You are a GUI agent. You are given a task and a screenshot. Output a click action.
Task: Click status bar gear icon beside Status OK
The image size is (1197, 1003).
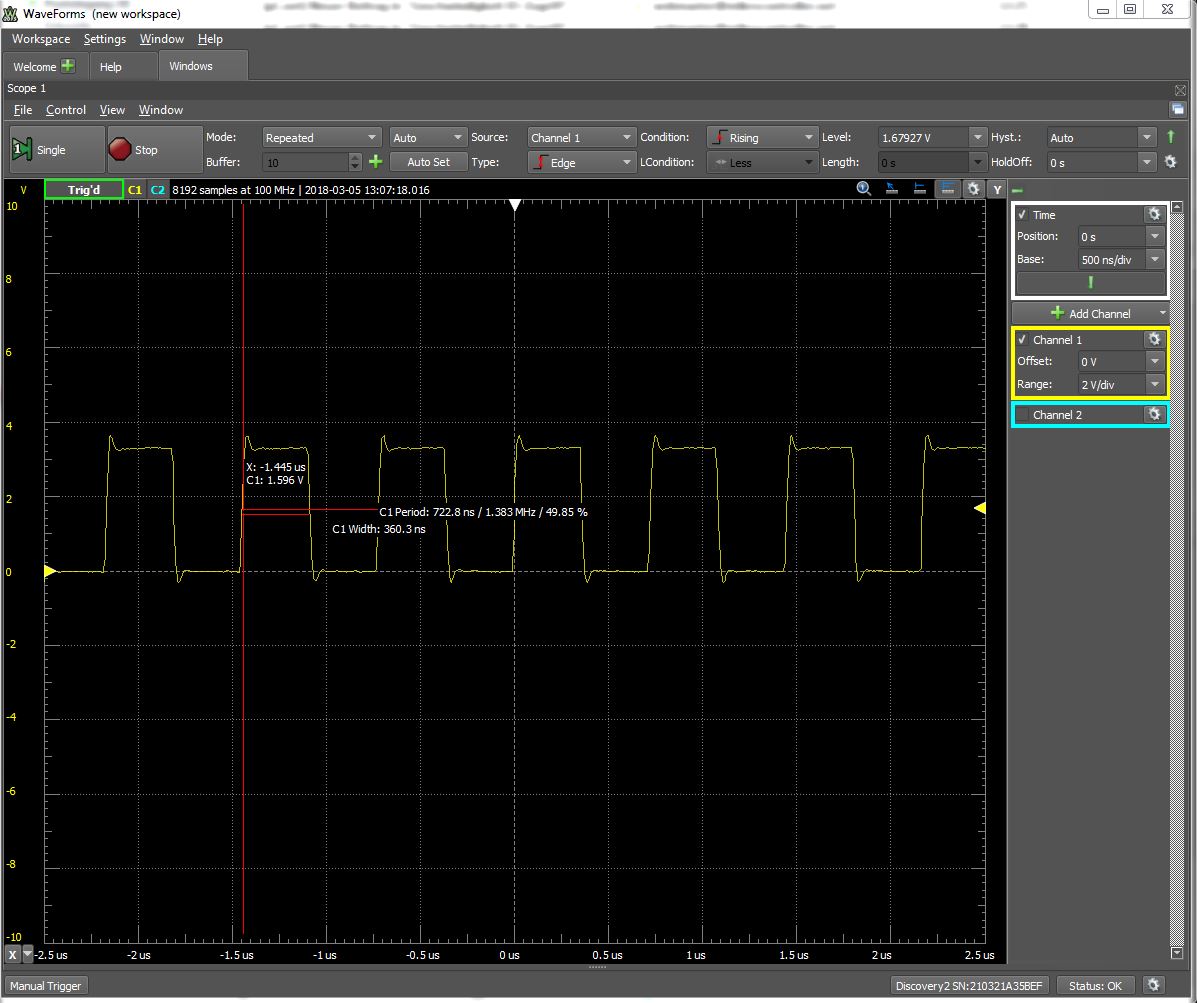(x=1153, y=985)
